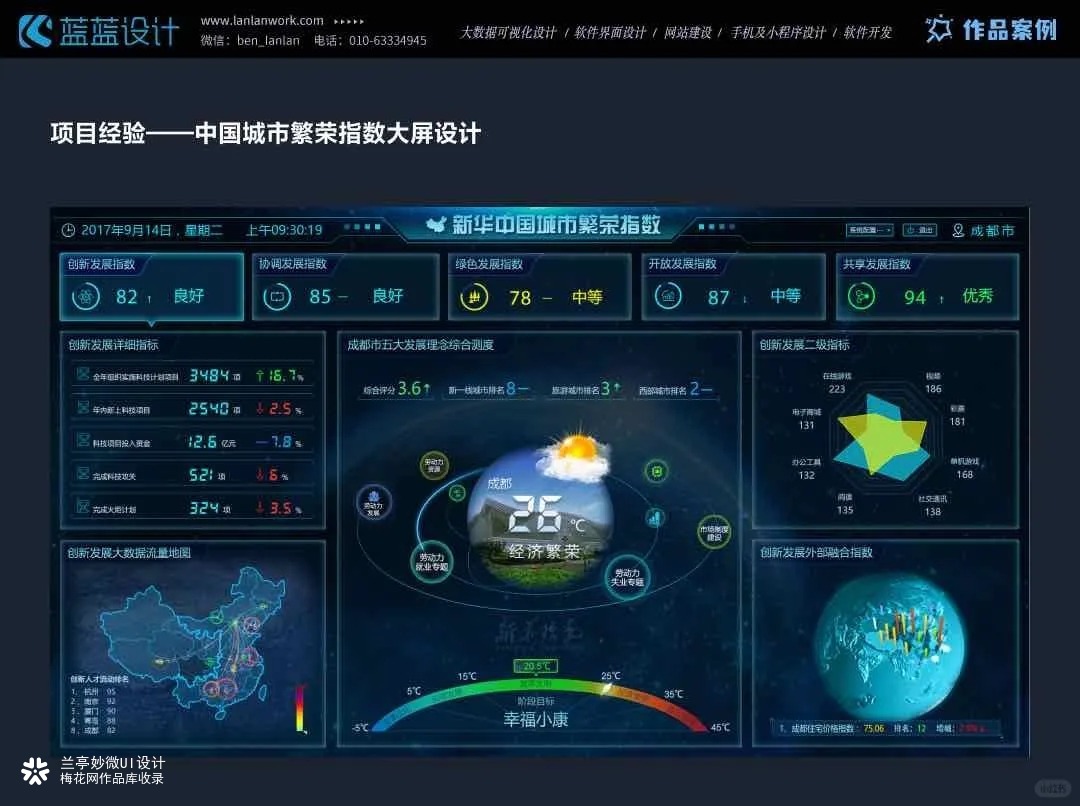Click the icon of the 2540 项 row
The image size is (1080, 806).
[83, 407]
